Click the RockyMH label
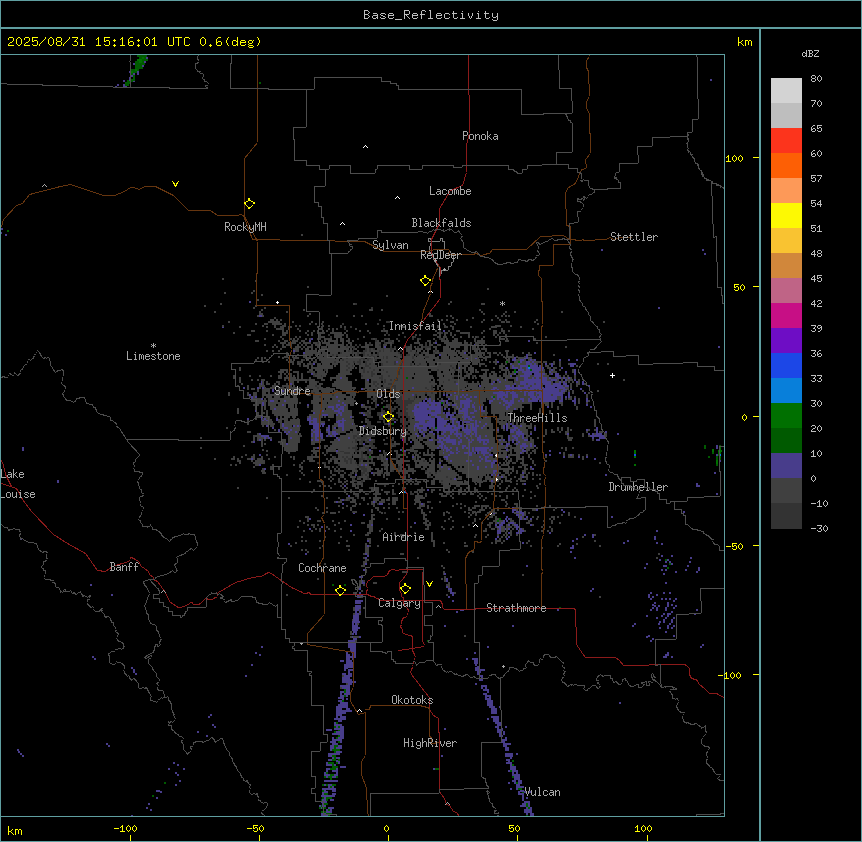The height and width of the screenshot is (842, 862). click(245, 227)
